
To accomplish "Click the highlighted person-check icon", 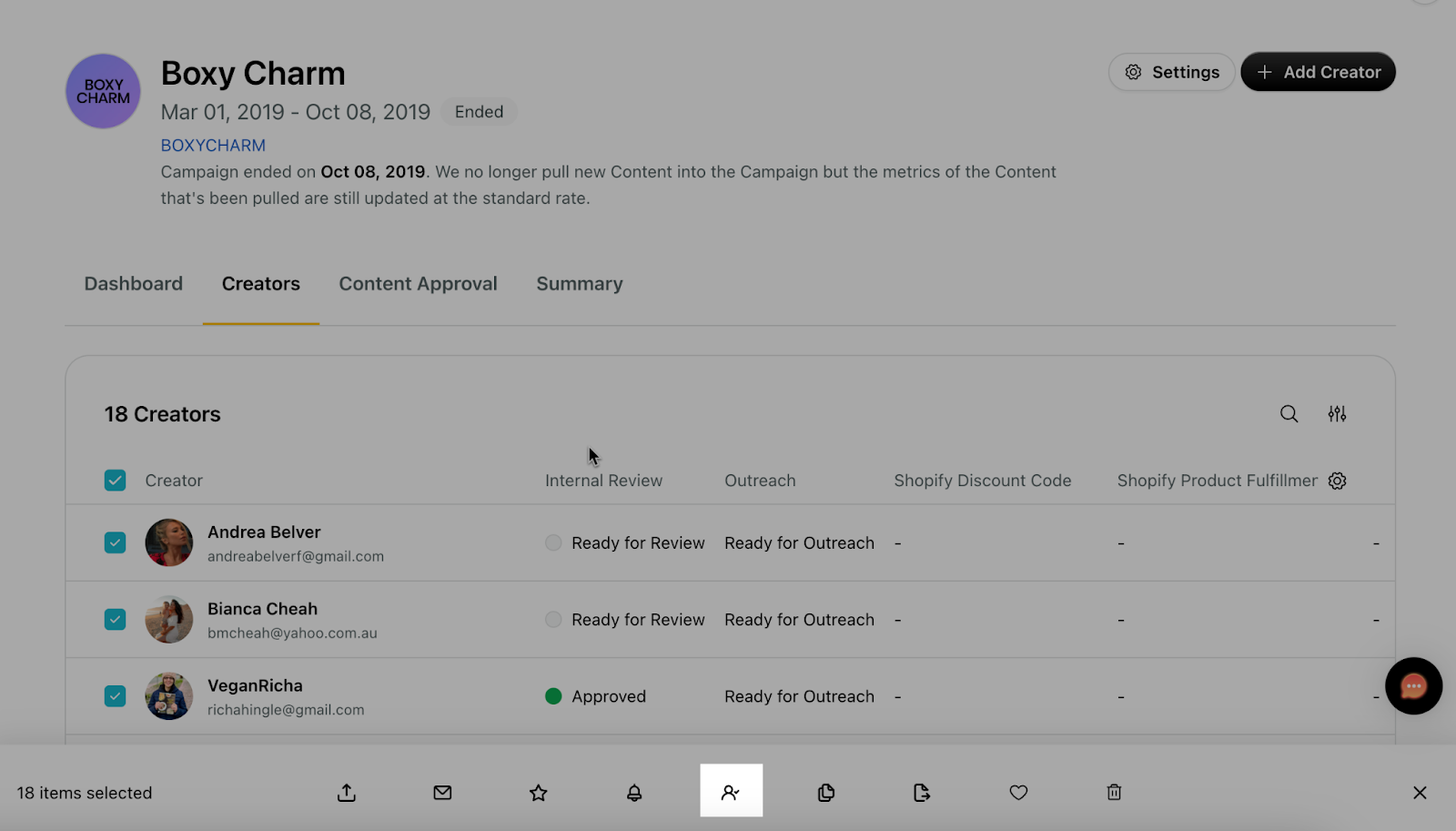I will click(731, 791).
